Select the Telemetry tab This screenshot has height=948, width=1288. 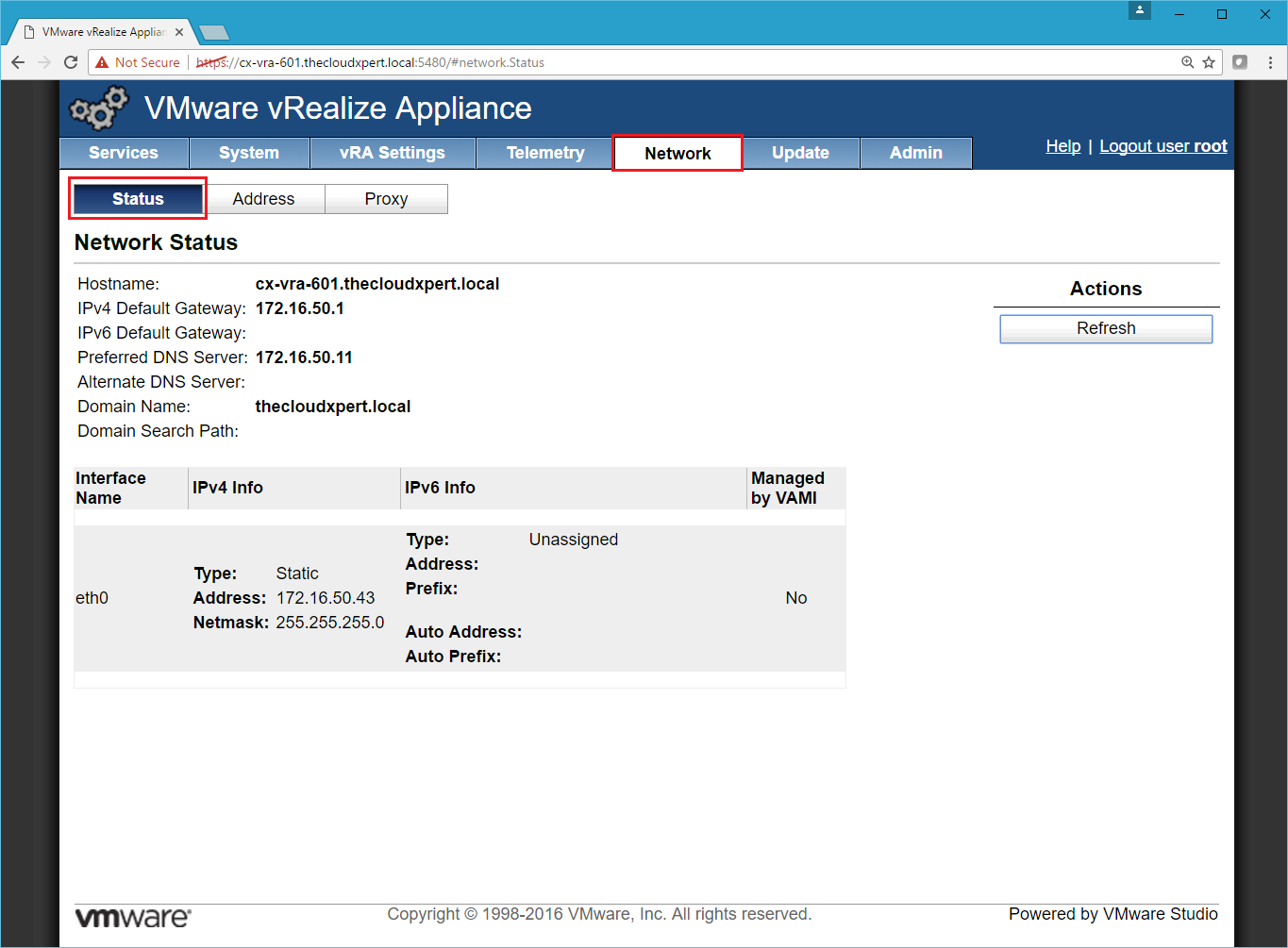(x=545, y=153)
